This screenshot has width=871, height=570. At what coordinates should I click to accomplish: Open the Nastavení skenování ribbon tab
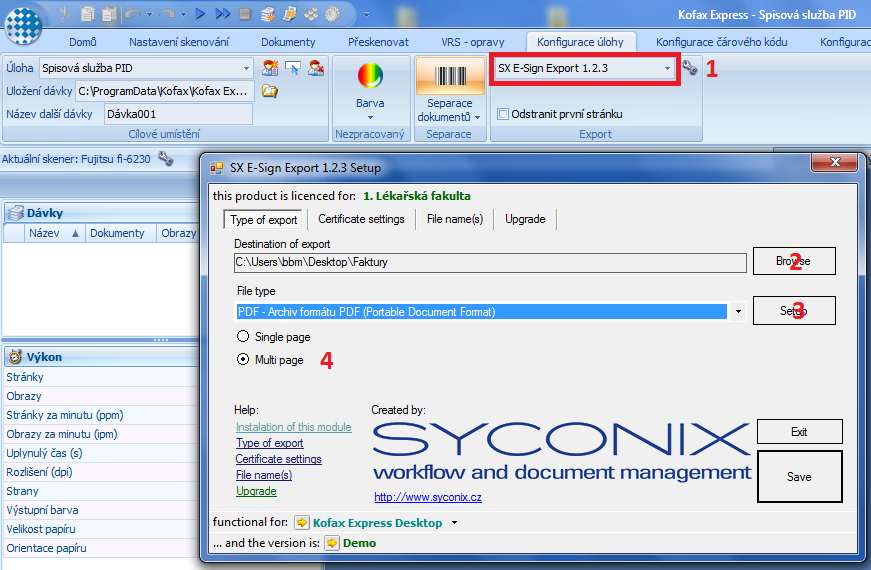pos(179,42)
